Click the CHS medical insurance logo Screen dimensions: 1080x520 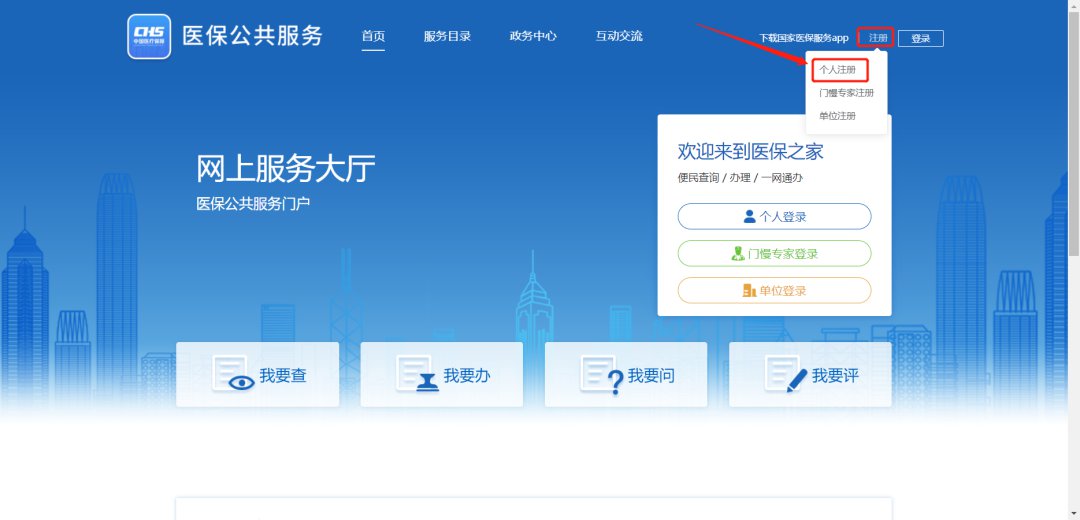click(149, 37)
